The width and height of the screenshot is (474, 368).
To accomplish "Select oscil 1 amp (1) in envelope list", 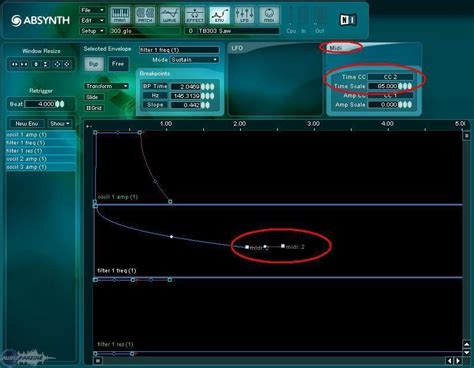I will [41, 135].
